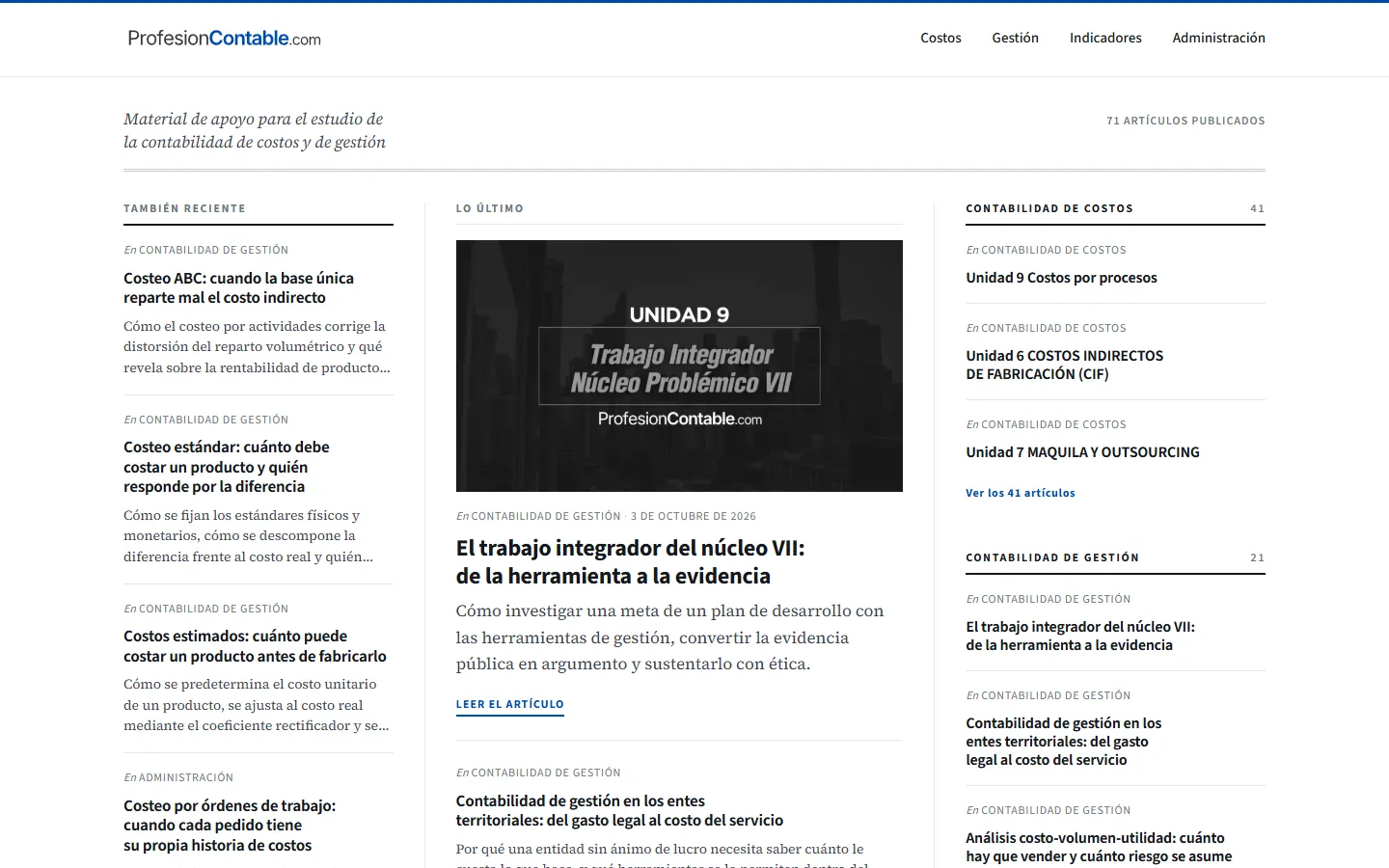The image size is (1389, 868).
Task: Open article 'Costeo ABC: cuando la base única'
Action: [x=238, y=287]
